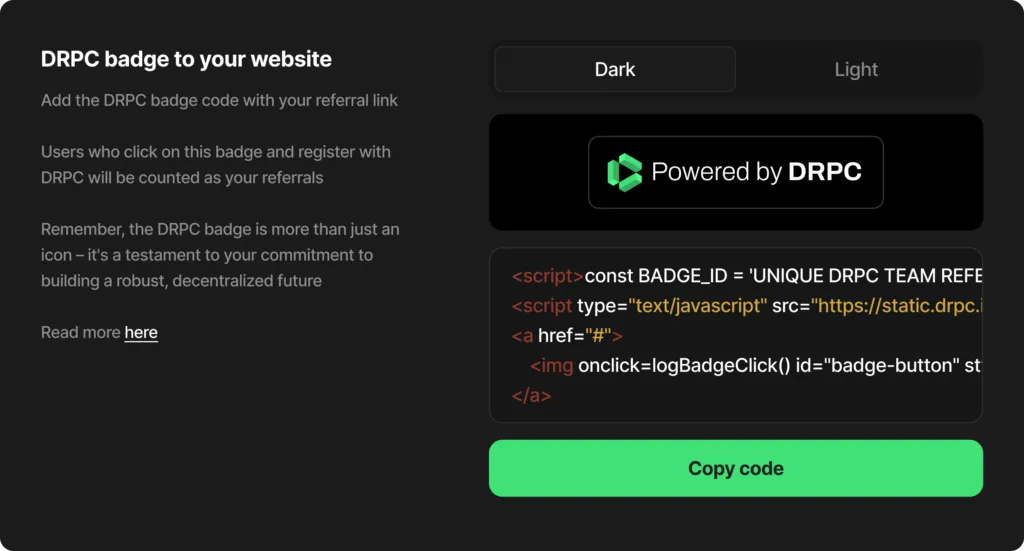Click the BADGE_ID script code line

tap(747, 276)
